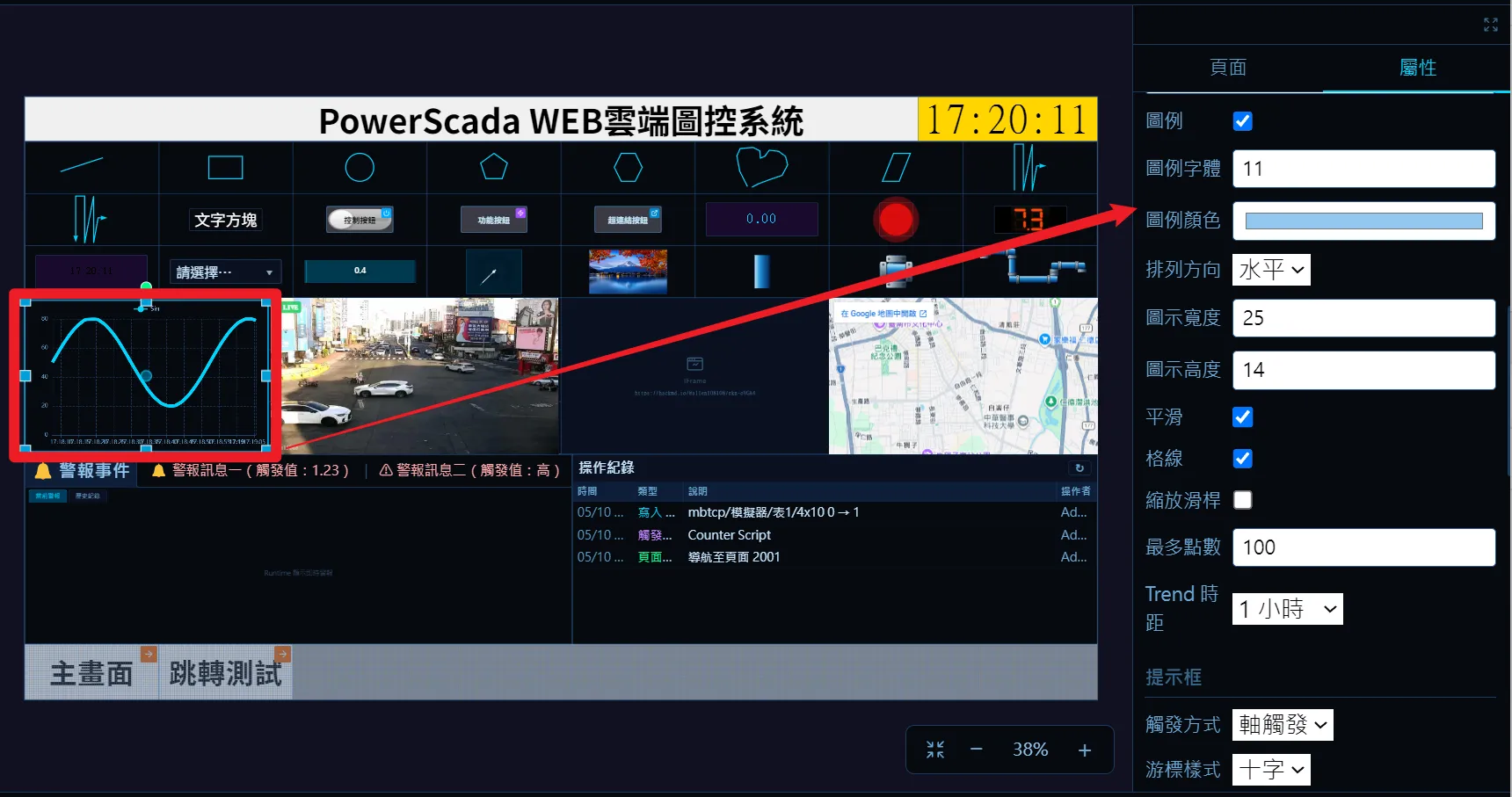1512x797 pixels.
Task: Select the 0.00 numeric display component
Action: pos(761,219)
